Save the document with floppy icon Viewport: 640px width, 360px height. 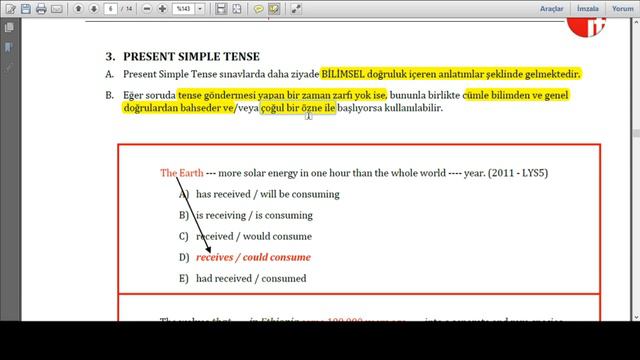26,9
